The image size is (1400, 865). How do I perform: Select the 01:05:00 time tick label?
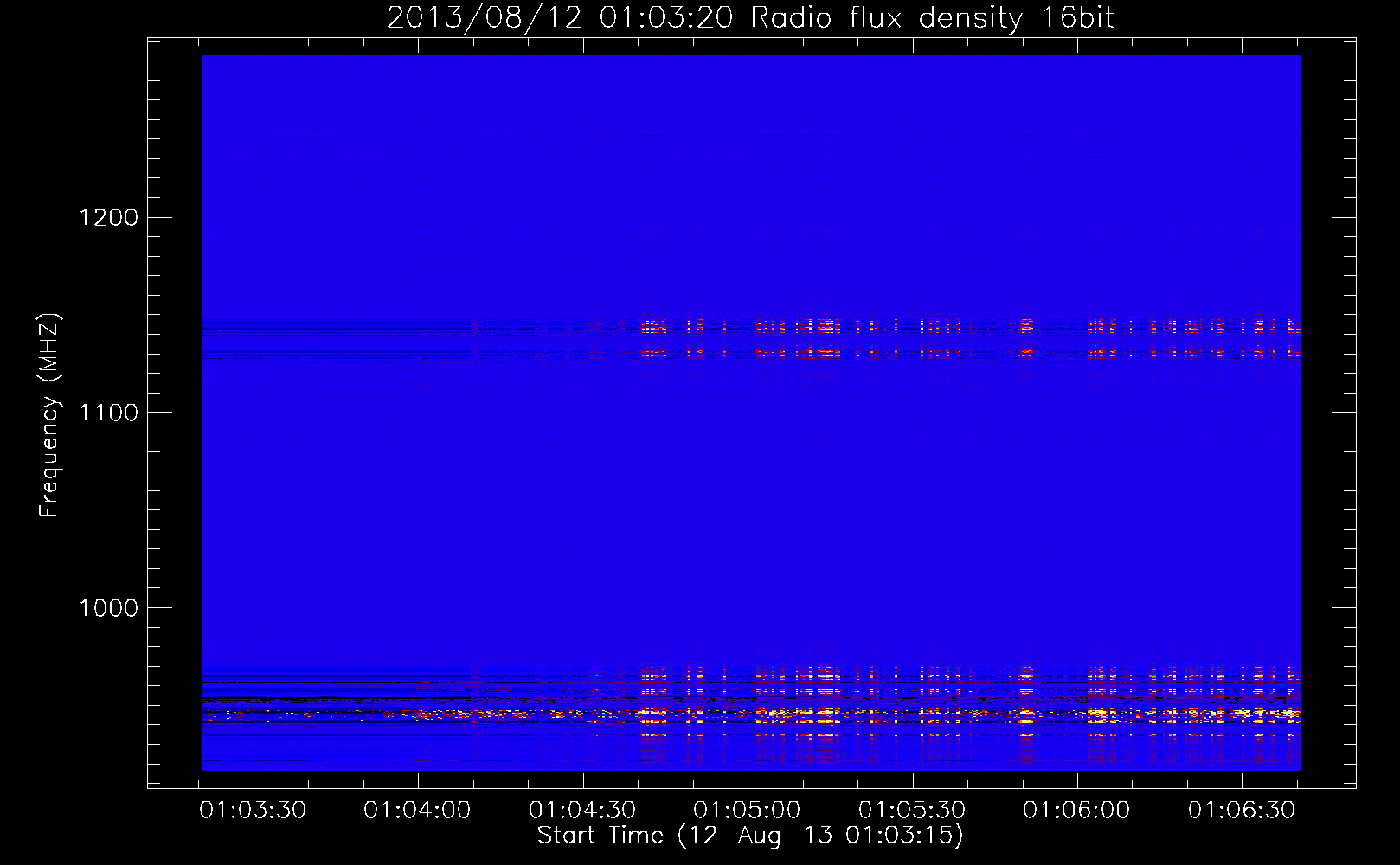point(747,811)
